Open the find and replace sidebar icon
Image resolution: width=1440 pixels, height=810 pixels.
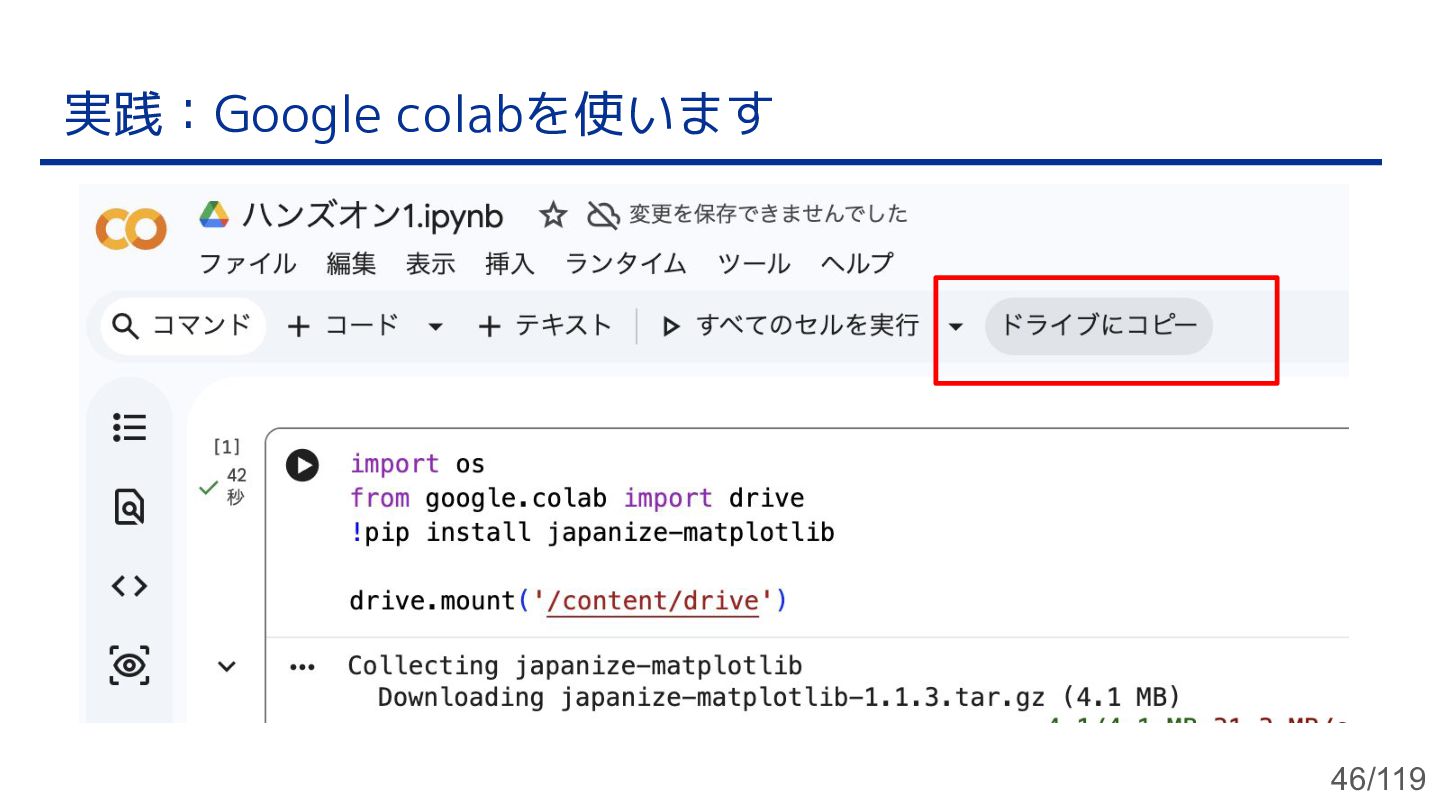click(x=130, y=507)
